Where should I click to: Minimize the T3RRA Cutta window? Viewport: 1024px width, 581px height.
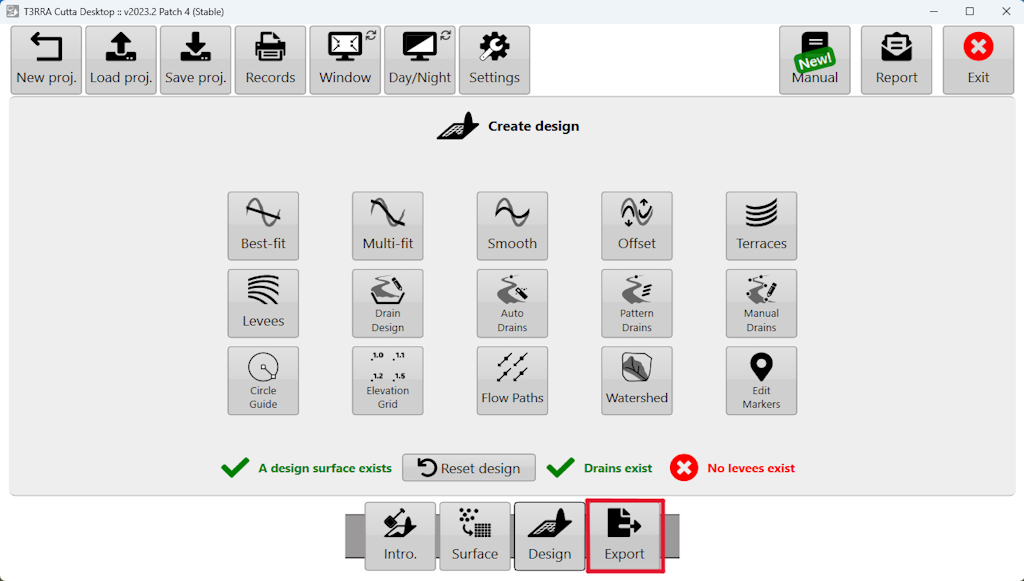[934, 12]
